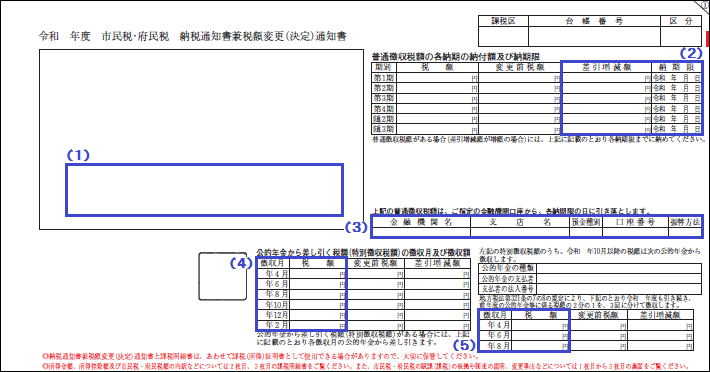Click blank field beside 公的年金の種類
Viewport: 710px width, 372px height.
(x=619, y=268)
